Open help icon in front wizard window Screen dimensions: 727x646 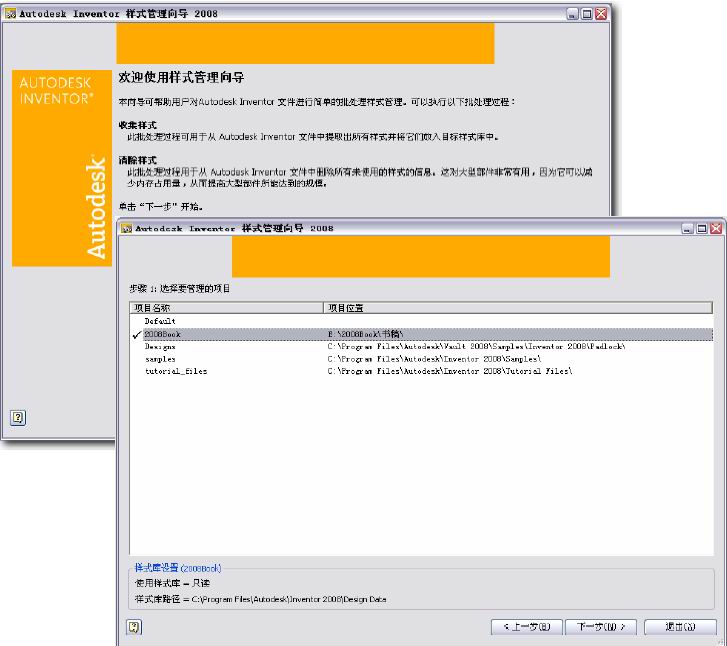pos(134,627)
